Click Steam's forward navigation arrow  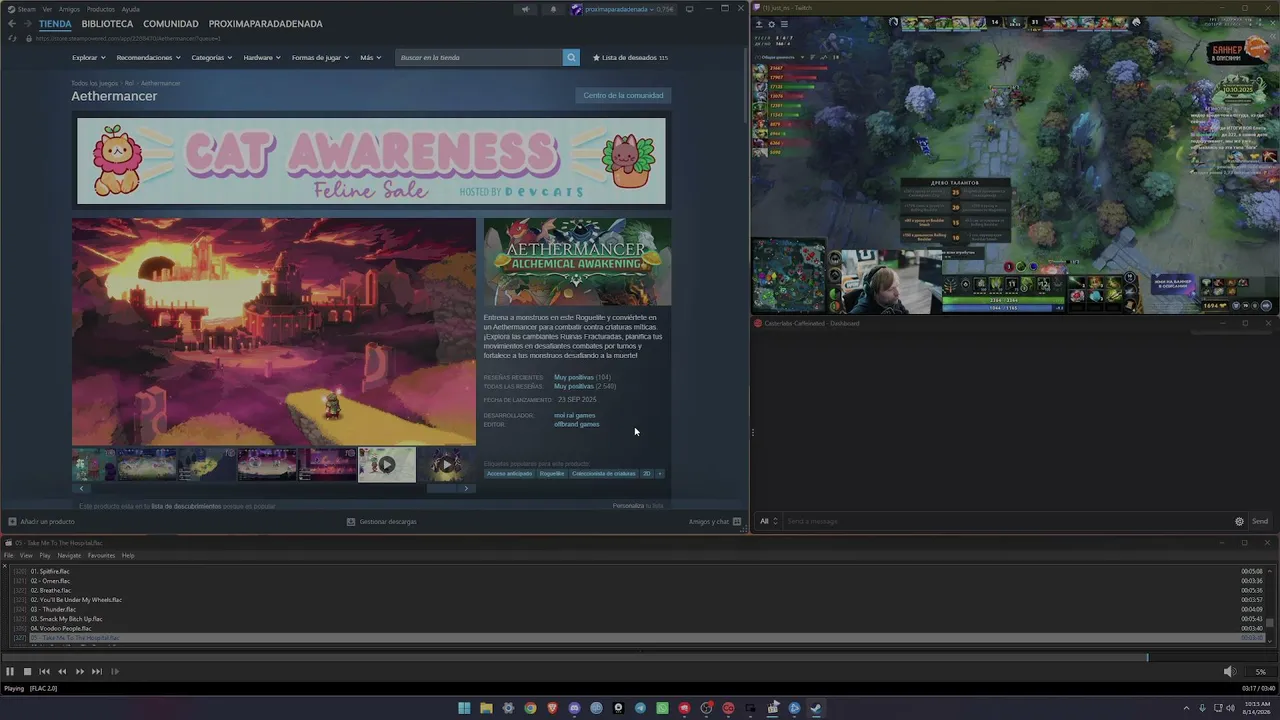click(x=28, y=24)
